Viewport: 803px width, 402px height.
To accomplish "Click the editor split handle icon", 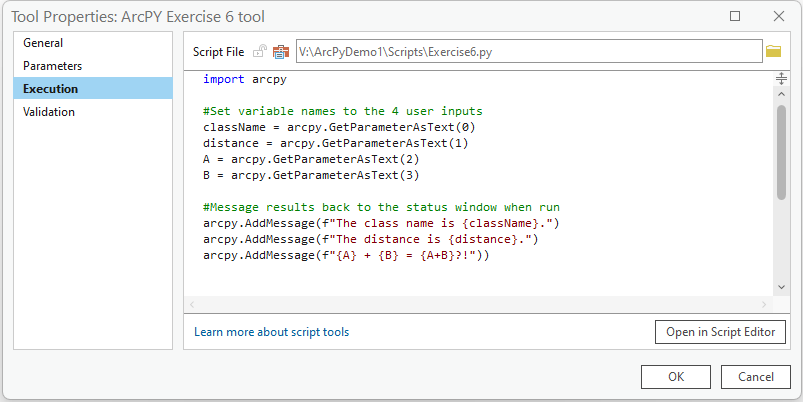I will point(781,79).
